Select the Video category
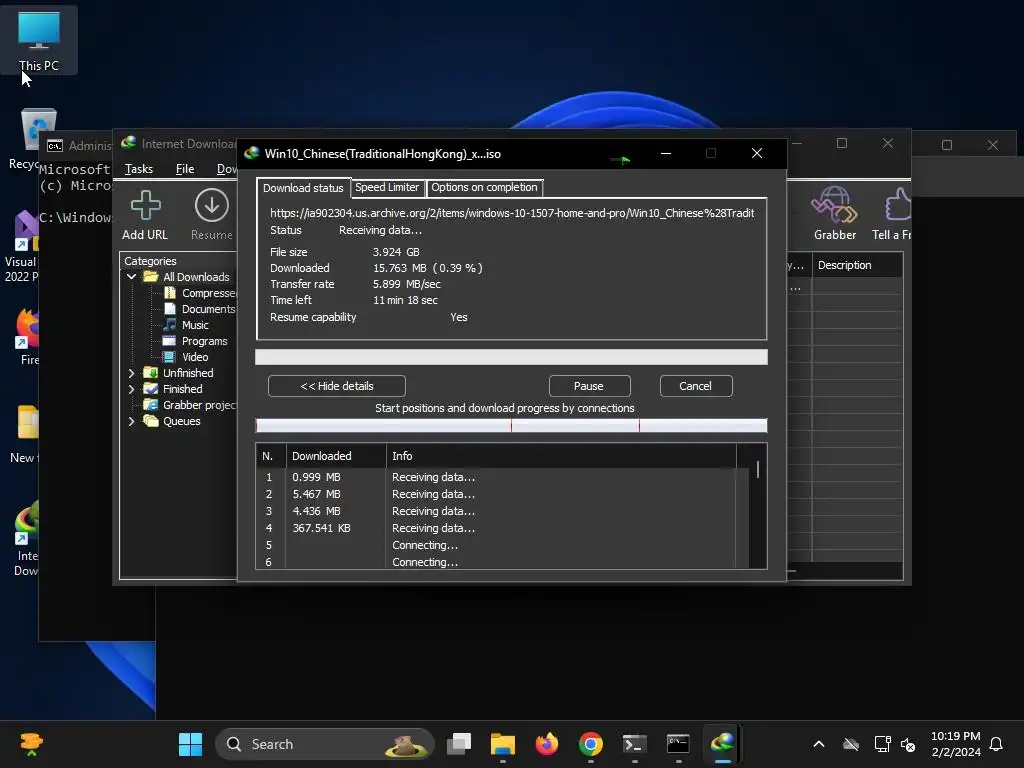 coord(186,357)
